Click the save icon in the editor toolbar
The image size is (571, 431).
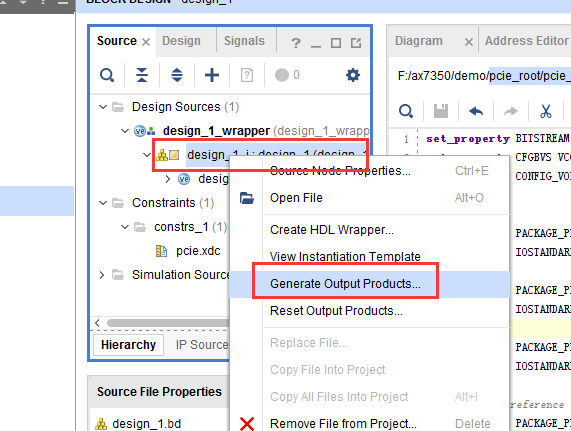click(441, 111)
